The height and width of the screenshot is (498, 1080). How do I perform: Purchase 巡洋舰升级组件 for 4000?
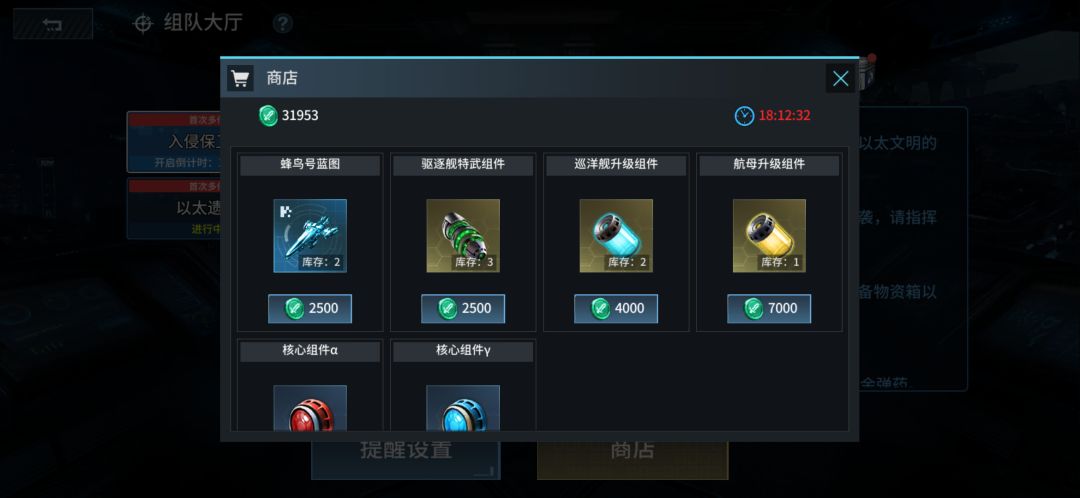(616, 309)
